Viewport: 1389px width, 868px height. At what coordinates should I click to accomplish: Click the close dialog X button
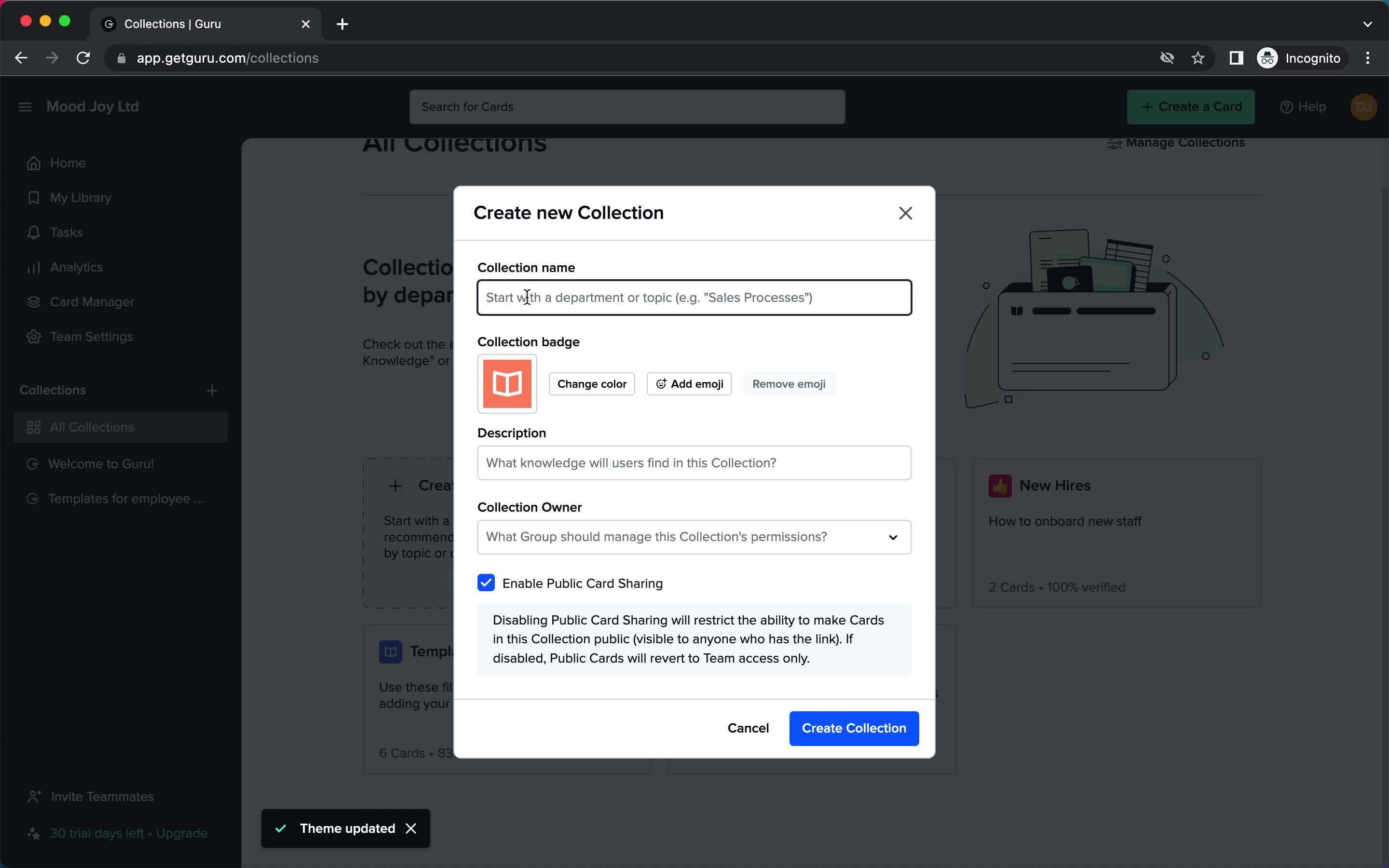pyautogui.click(x=905, y=213)
